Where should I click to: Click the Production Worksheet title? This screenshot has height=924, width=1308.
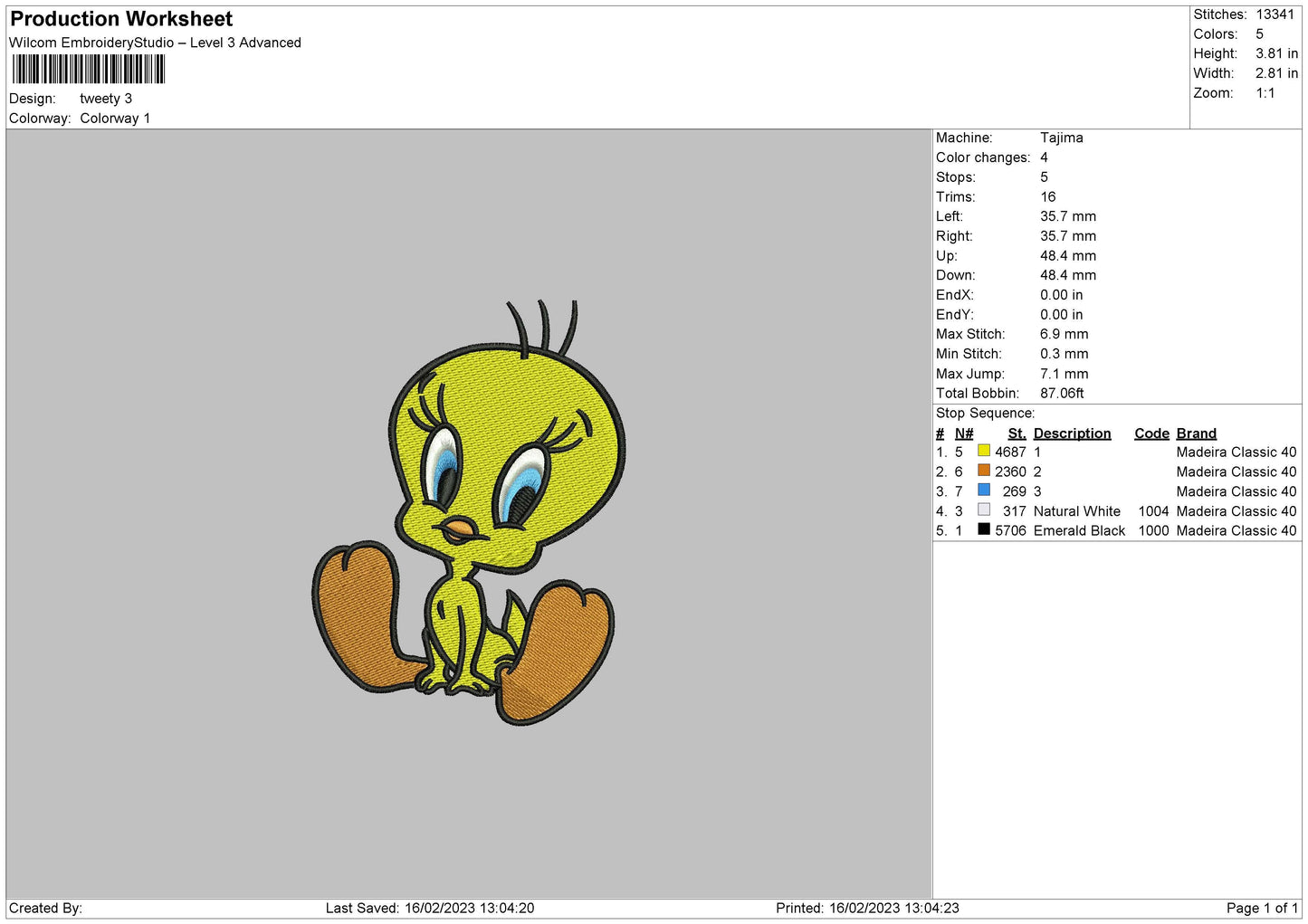[121, 19]
